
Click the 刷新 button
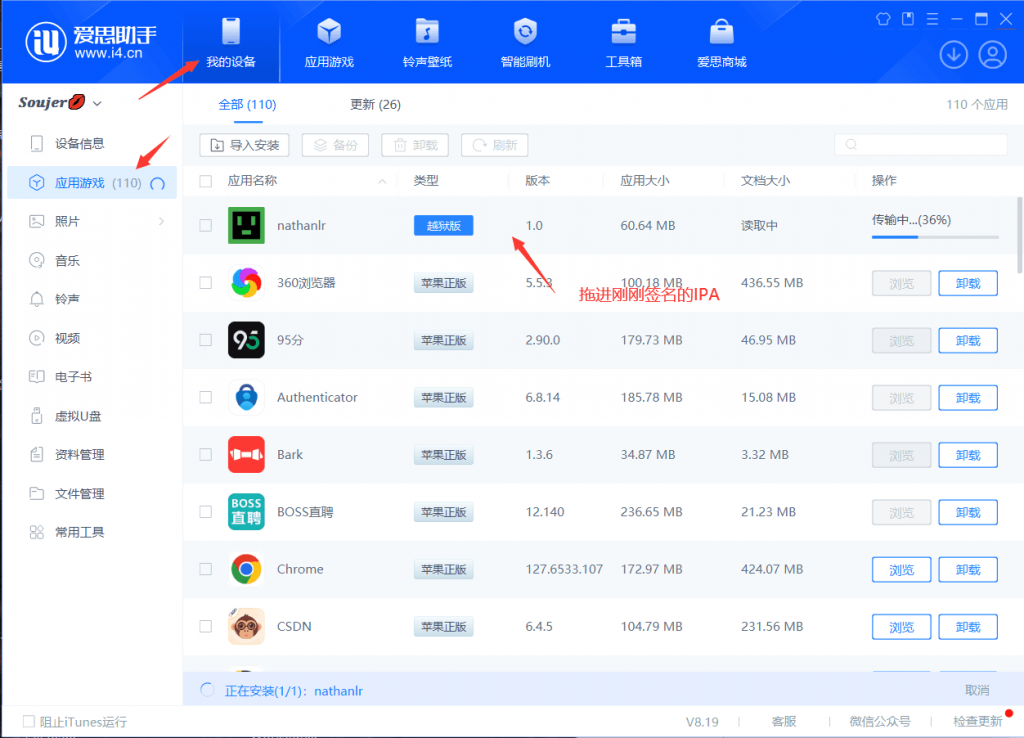coord(494,145)
